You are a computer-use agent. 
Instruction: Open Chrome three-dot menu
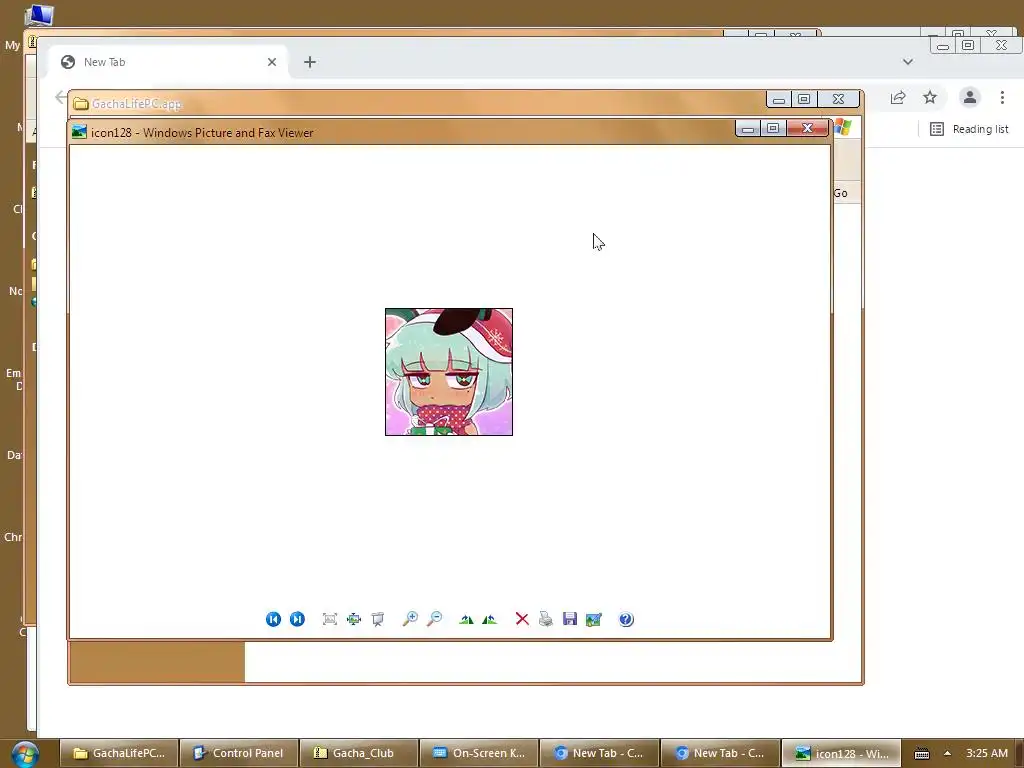tap(1002, 98)
